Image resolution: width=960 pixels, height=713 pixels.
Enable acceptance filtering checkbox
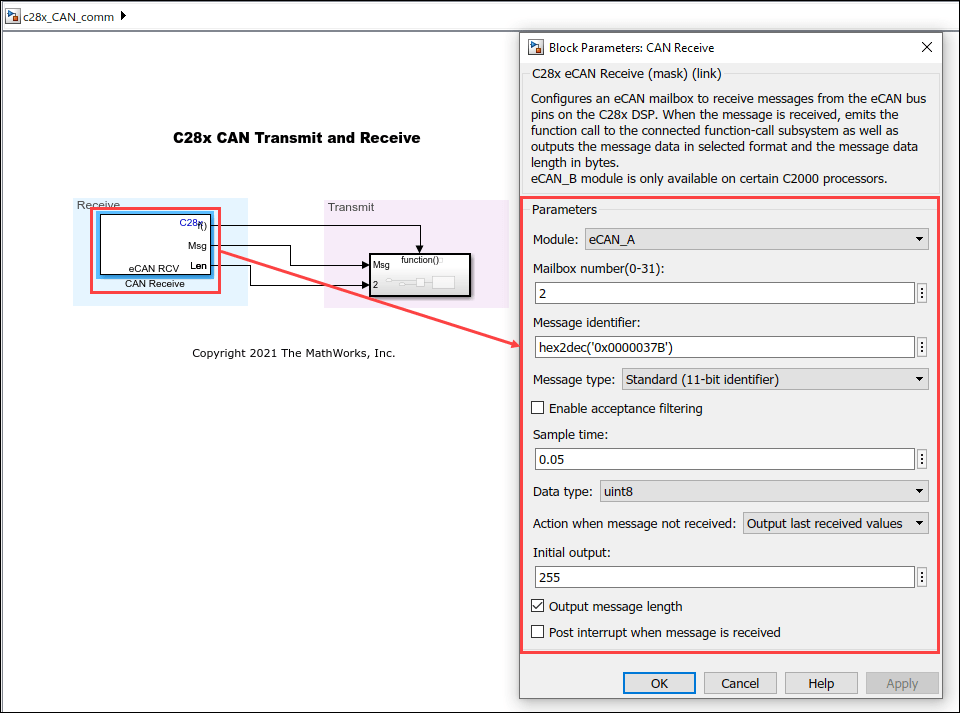pyautogui.click(x=538, y=408)
